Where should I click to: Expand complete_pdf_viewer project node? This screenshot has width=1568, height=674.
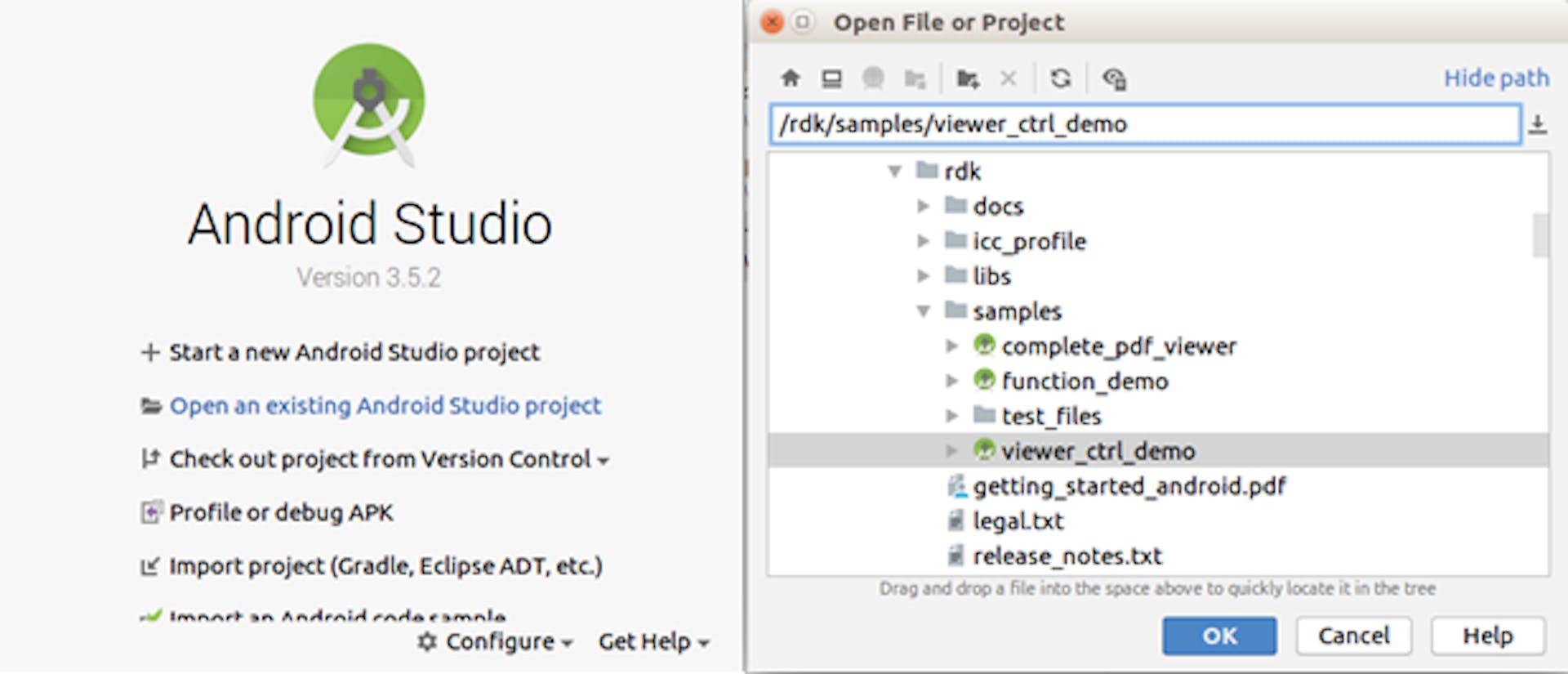click(951, 346)
